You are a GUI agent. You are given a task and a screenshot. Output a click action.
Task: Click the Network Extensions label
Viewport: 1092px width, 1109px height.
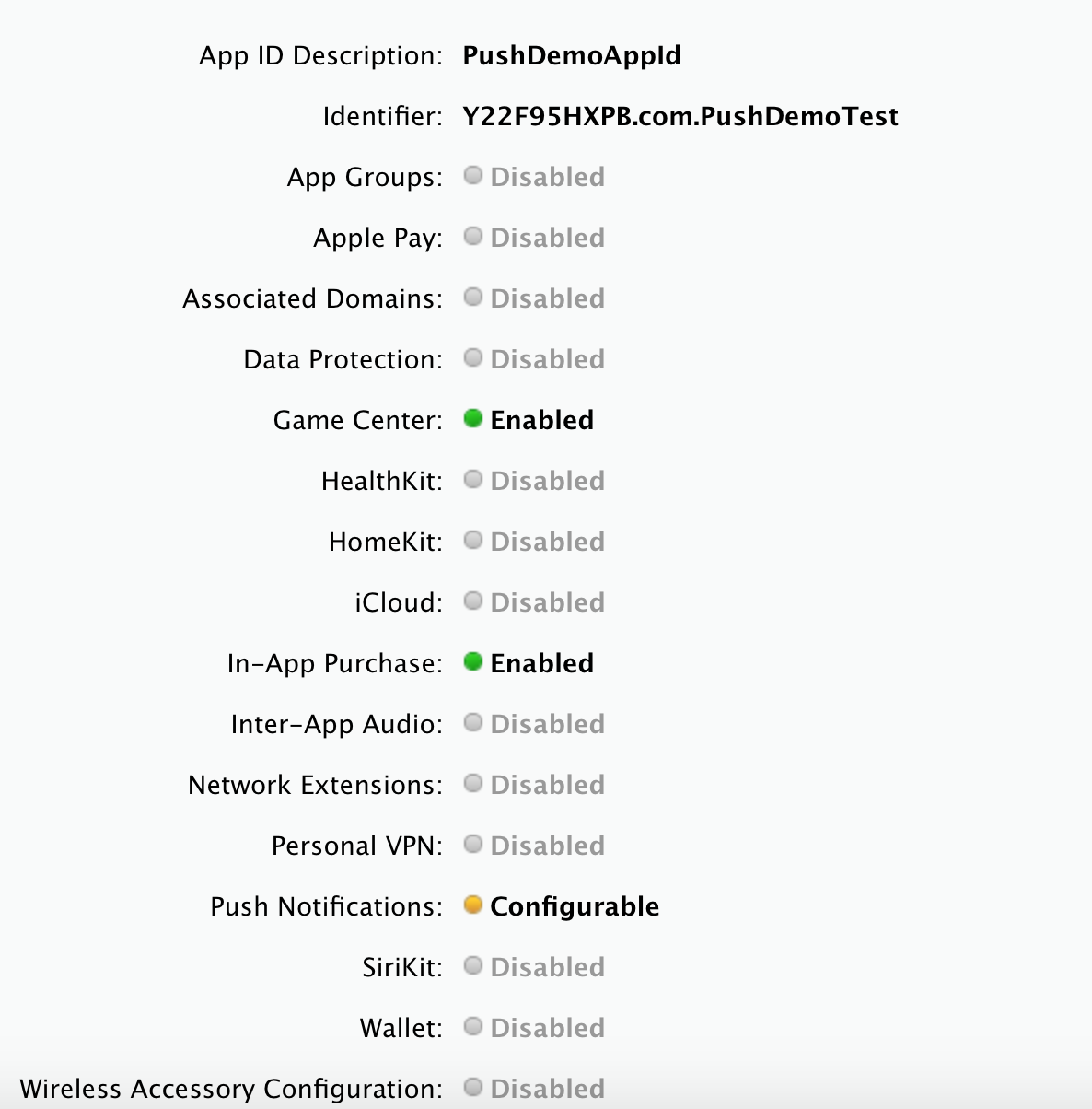coord(315,785)
